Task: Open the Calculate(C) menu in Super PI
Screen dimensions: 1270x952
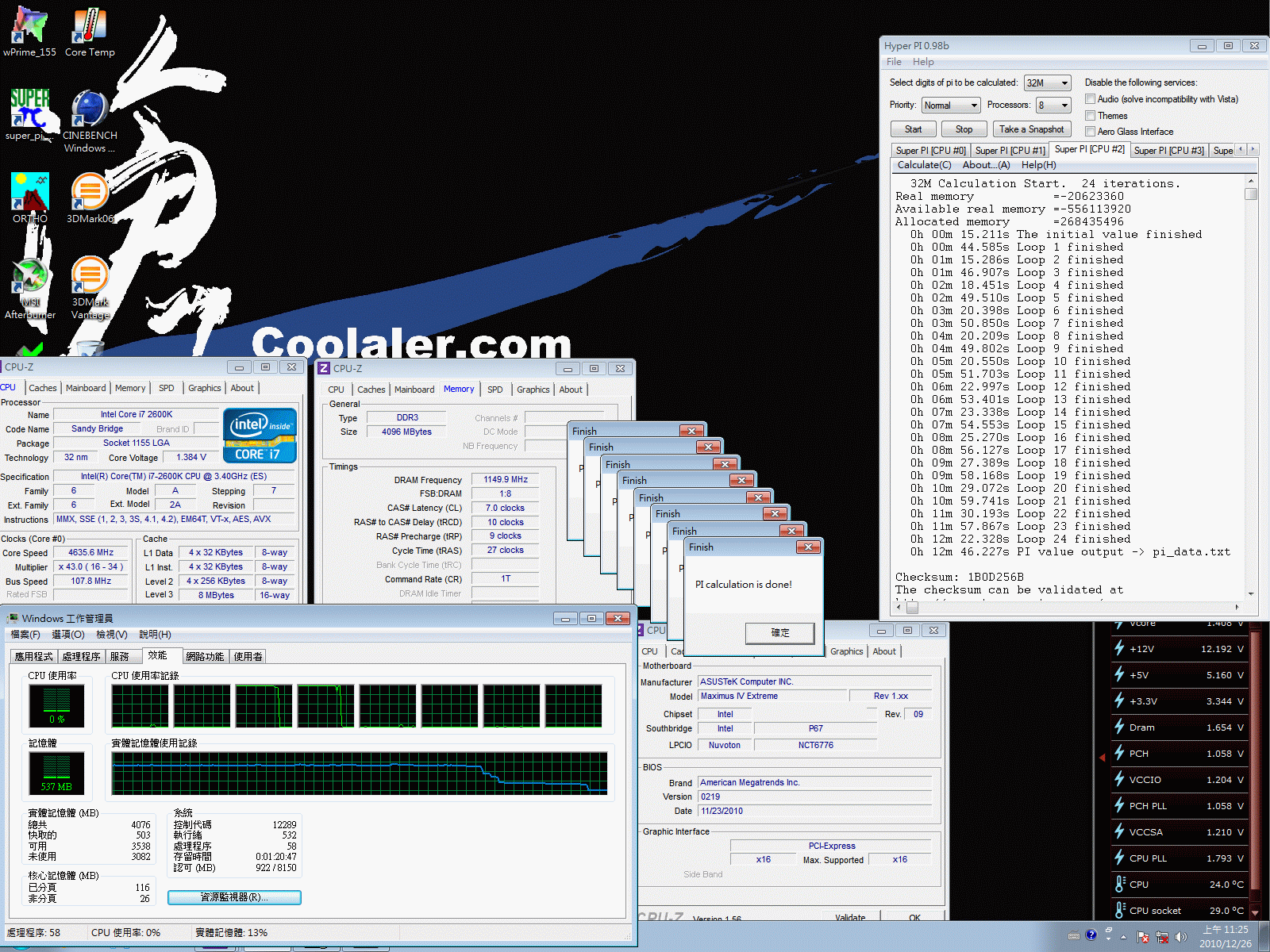Action: [x=924, y=165]
